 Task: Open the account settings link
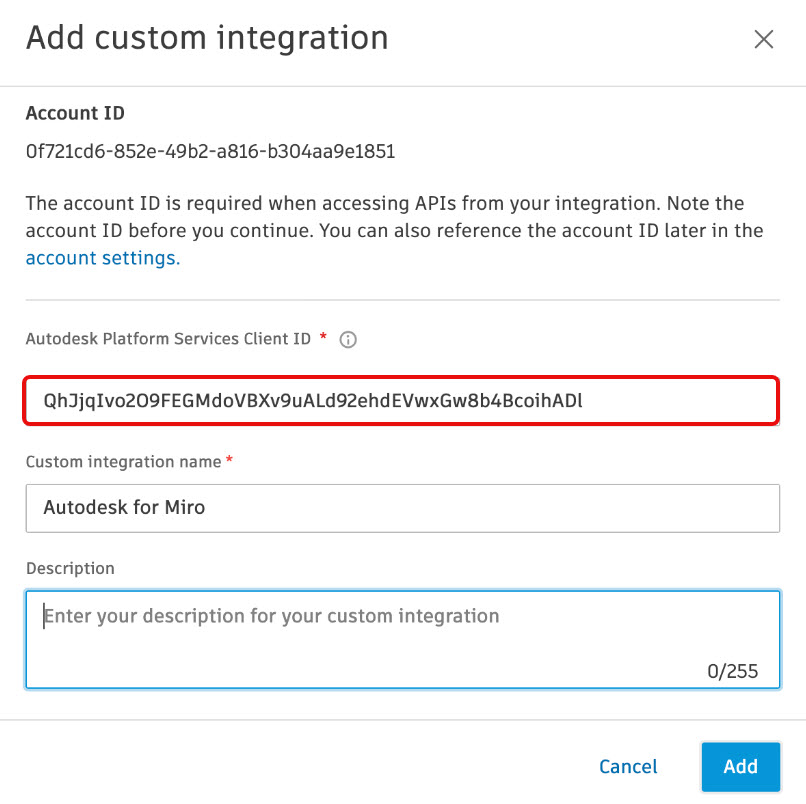pos(102,258)
